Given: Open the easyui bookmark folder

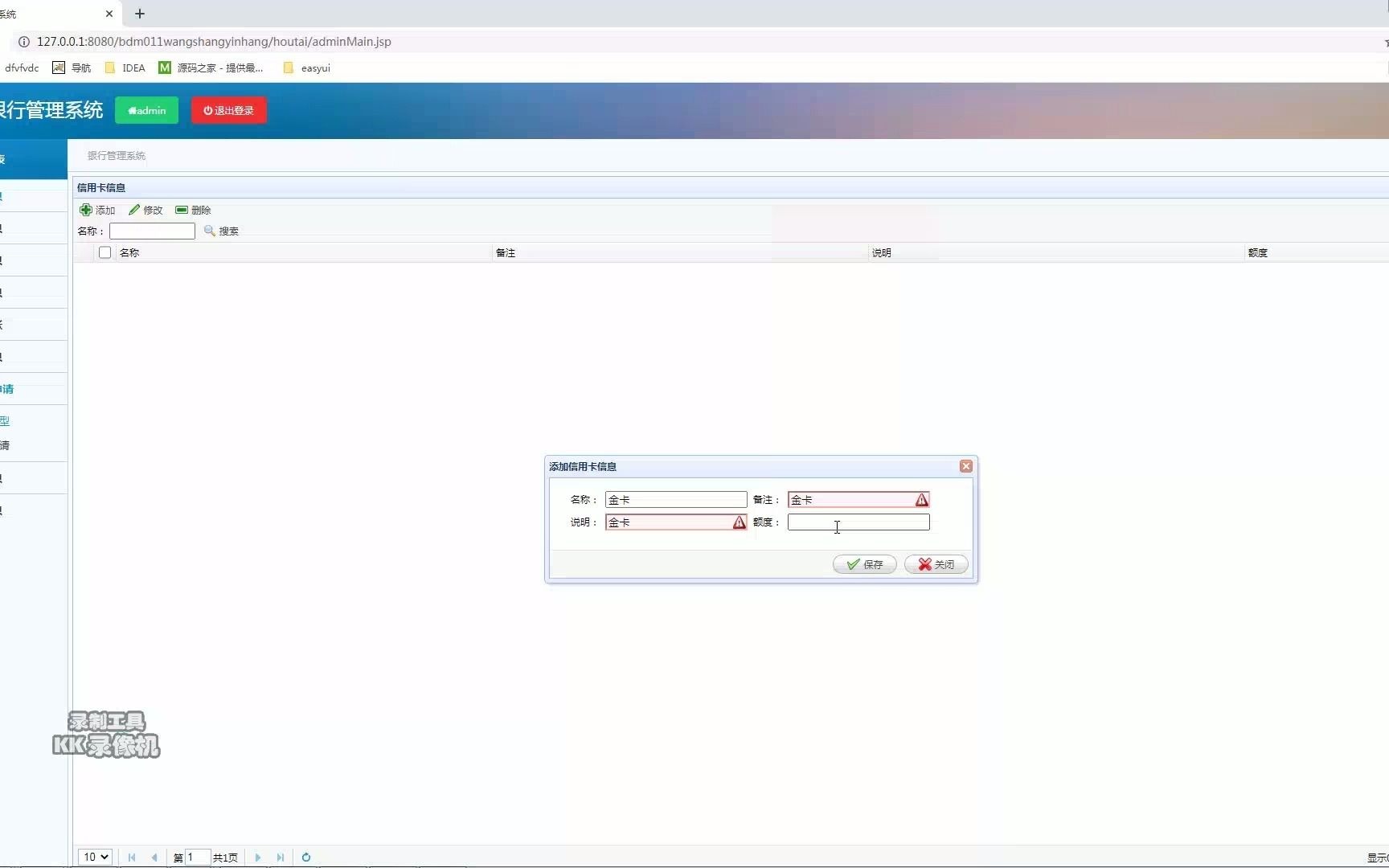Looking at the screenshot, I should click(x=307, y=68).
